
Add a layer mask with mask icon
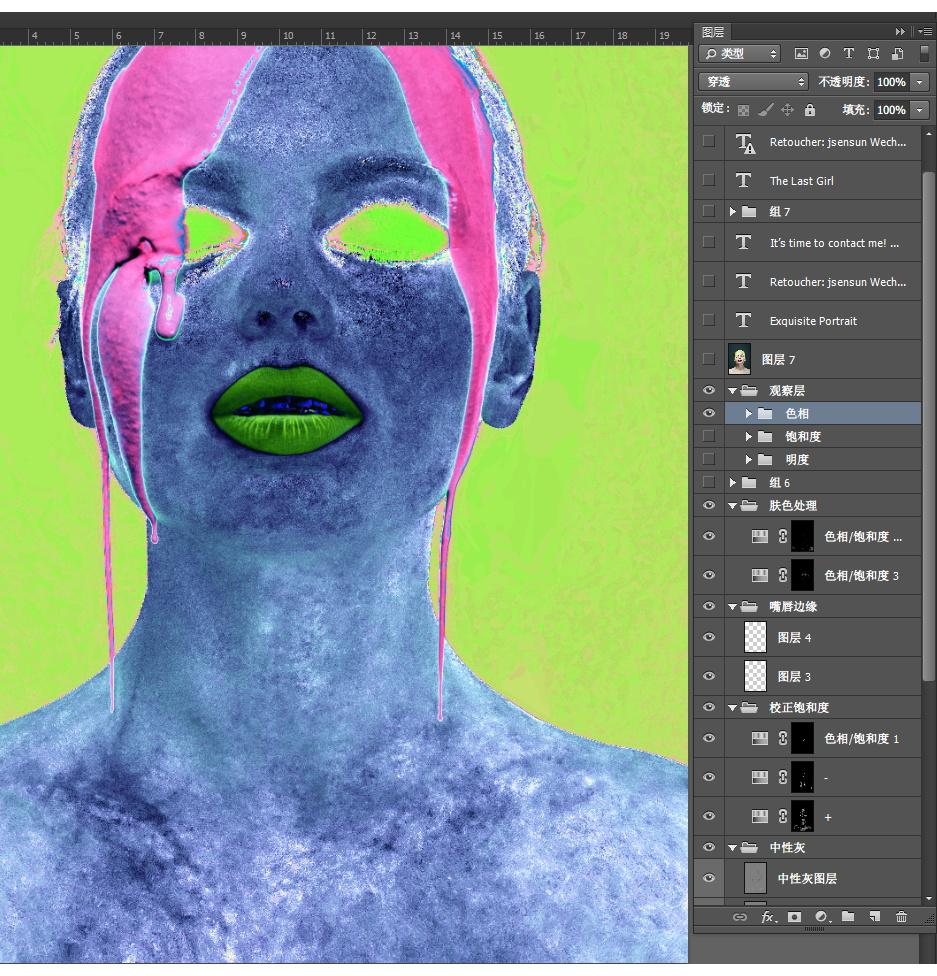794,916
